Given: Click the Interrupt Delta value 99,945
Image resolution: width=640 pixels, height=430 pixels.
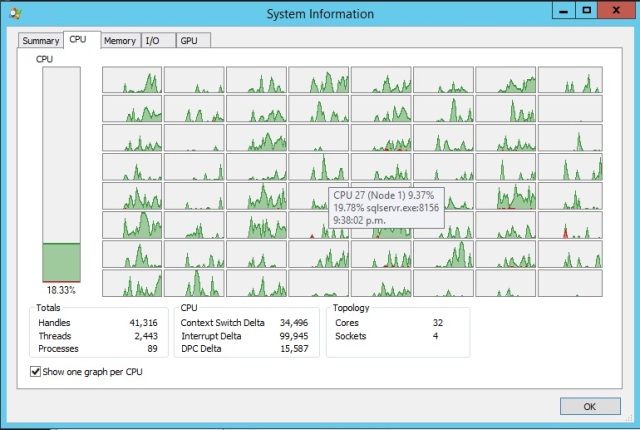Looking at the screenshot, I should [x=294, y=336].
